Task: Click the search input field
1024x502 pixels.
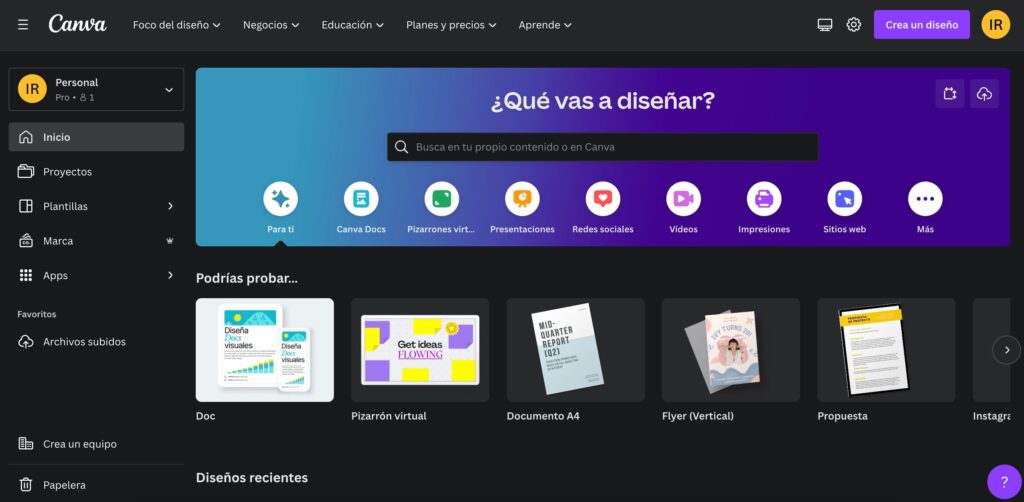Action: [x=603, y=147]
